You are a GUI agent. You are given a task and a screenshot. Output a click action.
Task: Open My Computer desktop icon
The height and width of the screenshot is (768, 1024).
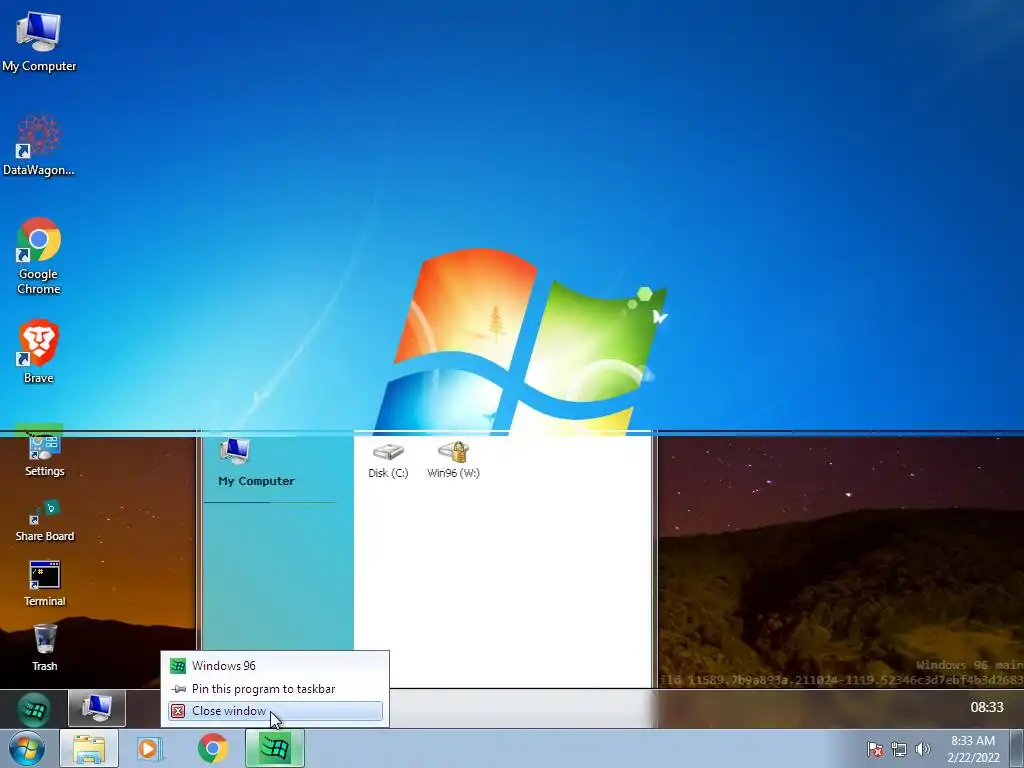click(39, 42)
